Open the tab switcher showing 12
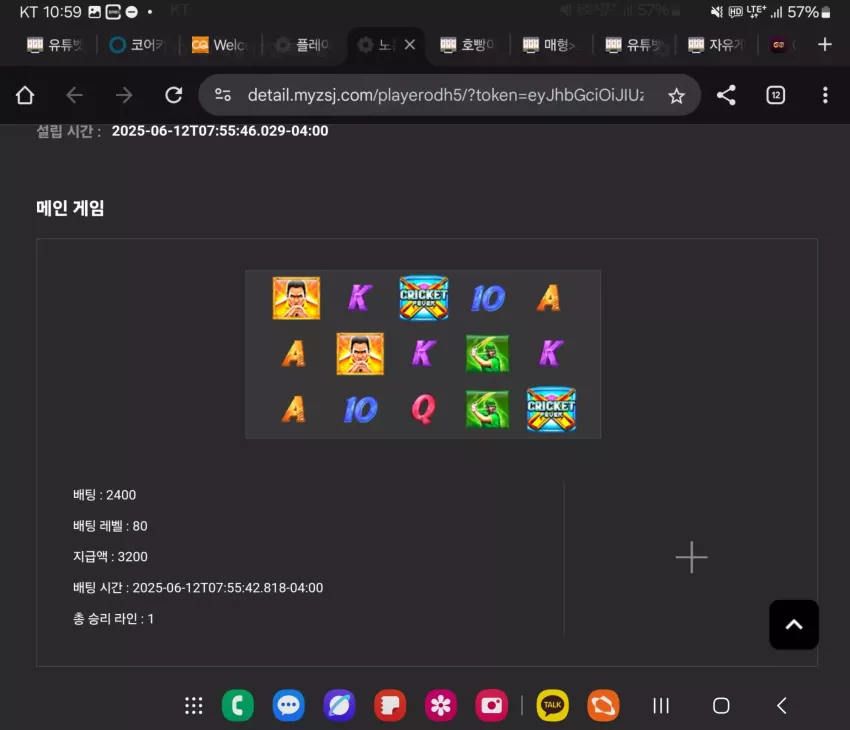The image size is (850, 730). pyautogui.click(x=775, y=95)
